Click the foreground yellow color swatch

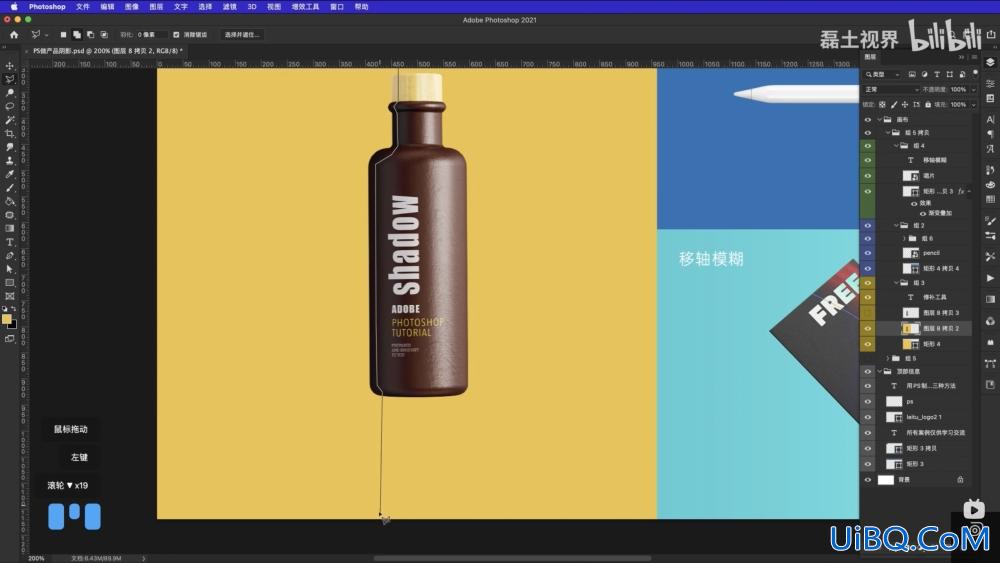pyautogui.click(x=6, y=319)
